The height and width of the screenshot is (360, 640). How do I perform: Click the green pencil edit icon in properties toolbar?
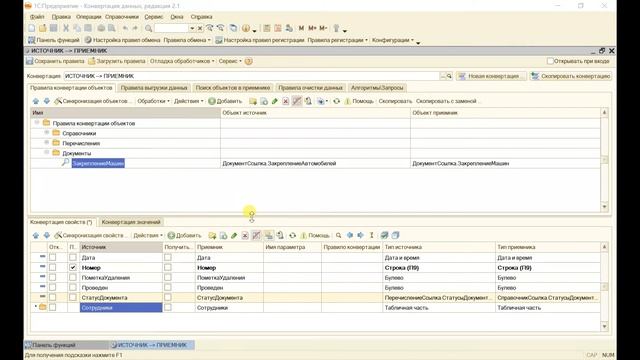click(x=234, y=236)
